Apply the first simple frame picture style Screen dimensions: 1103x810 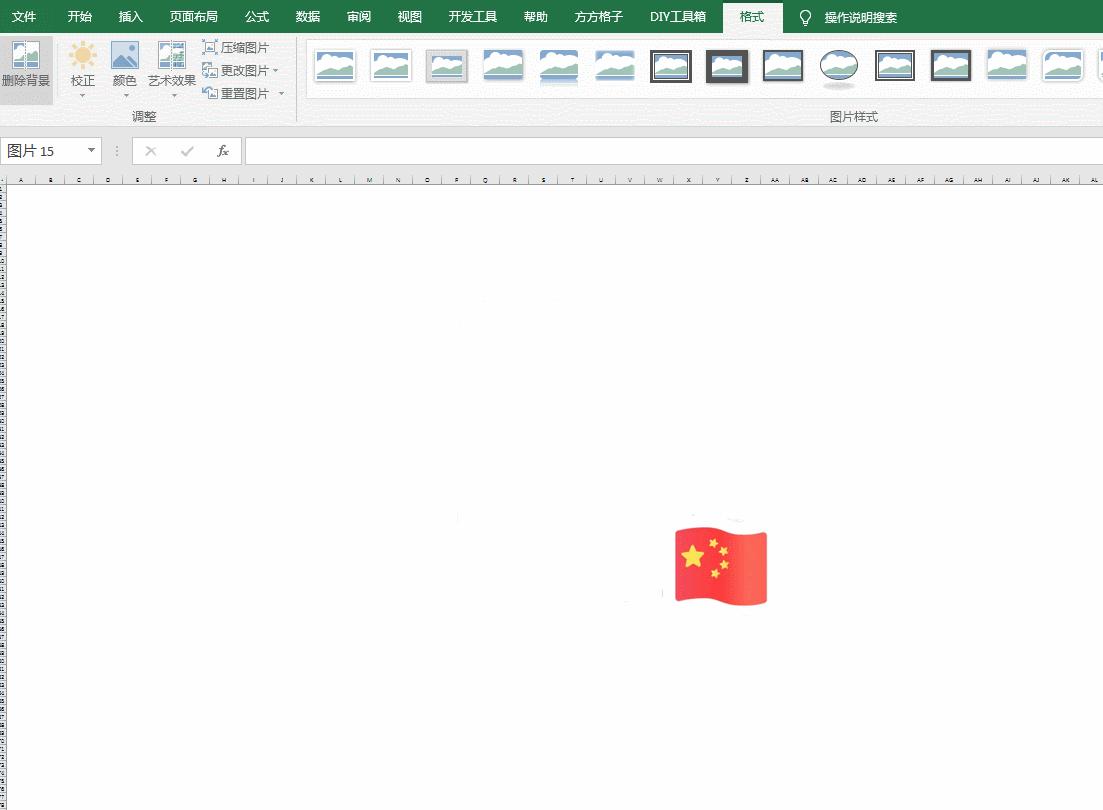335,65
